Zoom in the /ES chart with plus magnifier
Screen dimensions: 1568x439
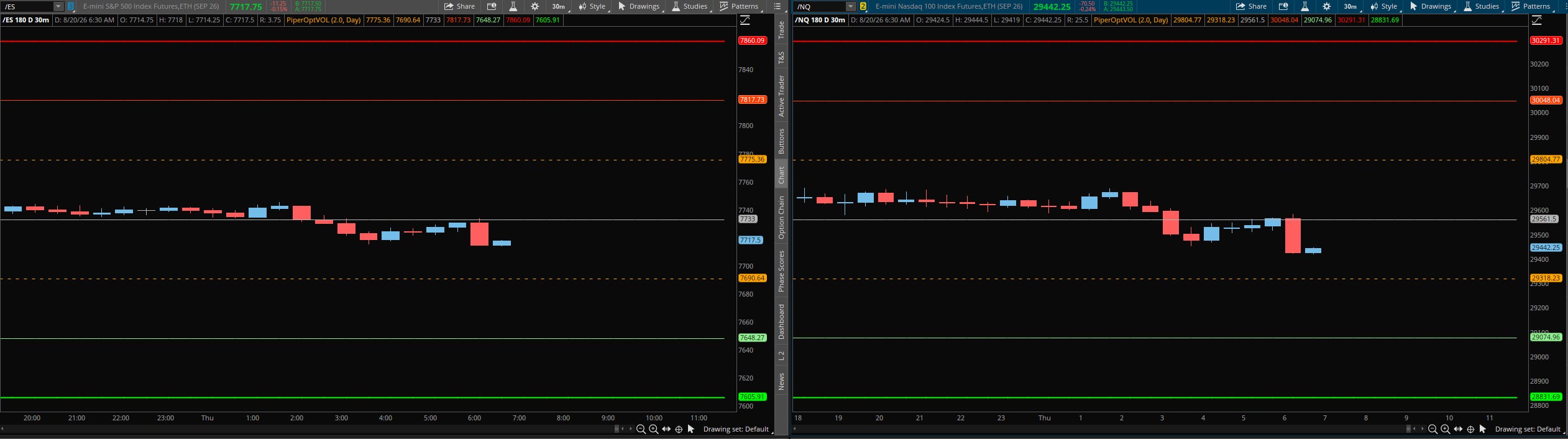click(x=653, y=429)
